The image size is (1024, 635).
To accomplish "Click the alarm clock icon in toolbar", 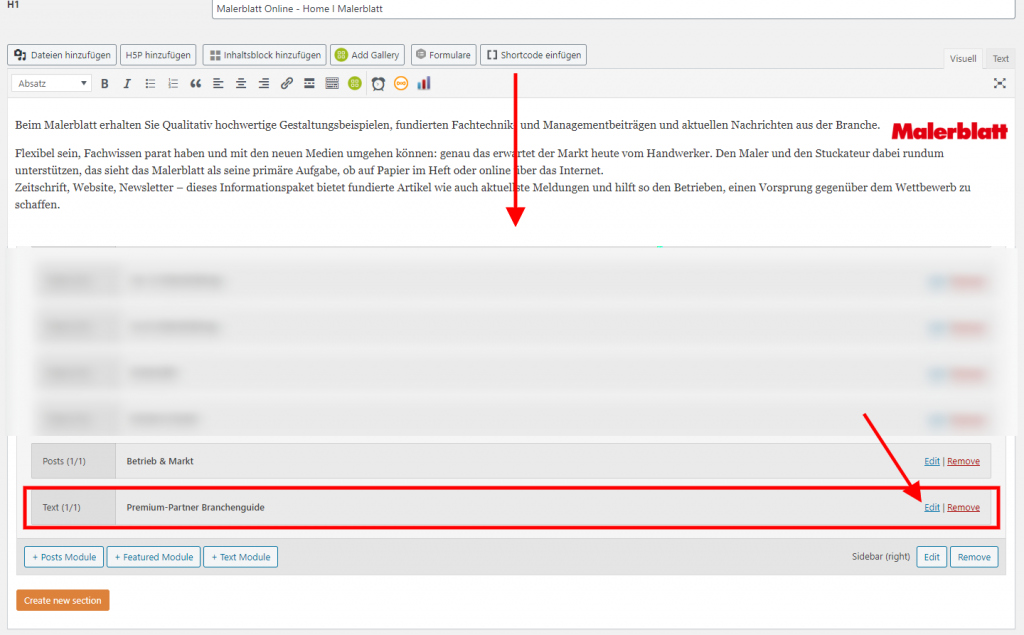I will coord(378,84).
